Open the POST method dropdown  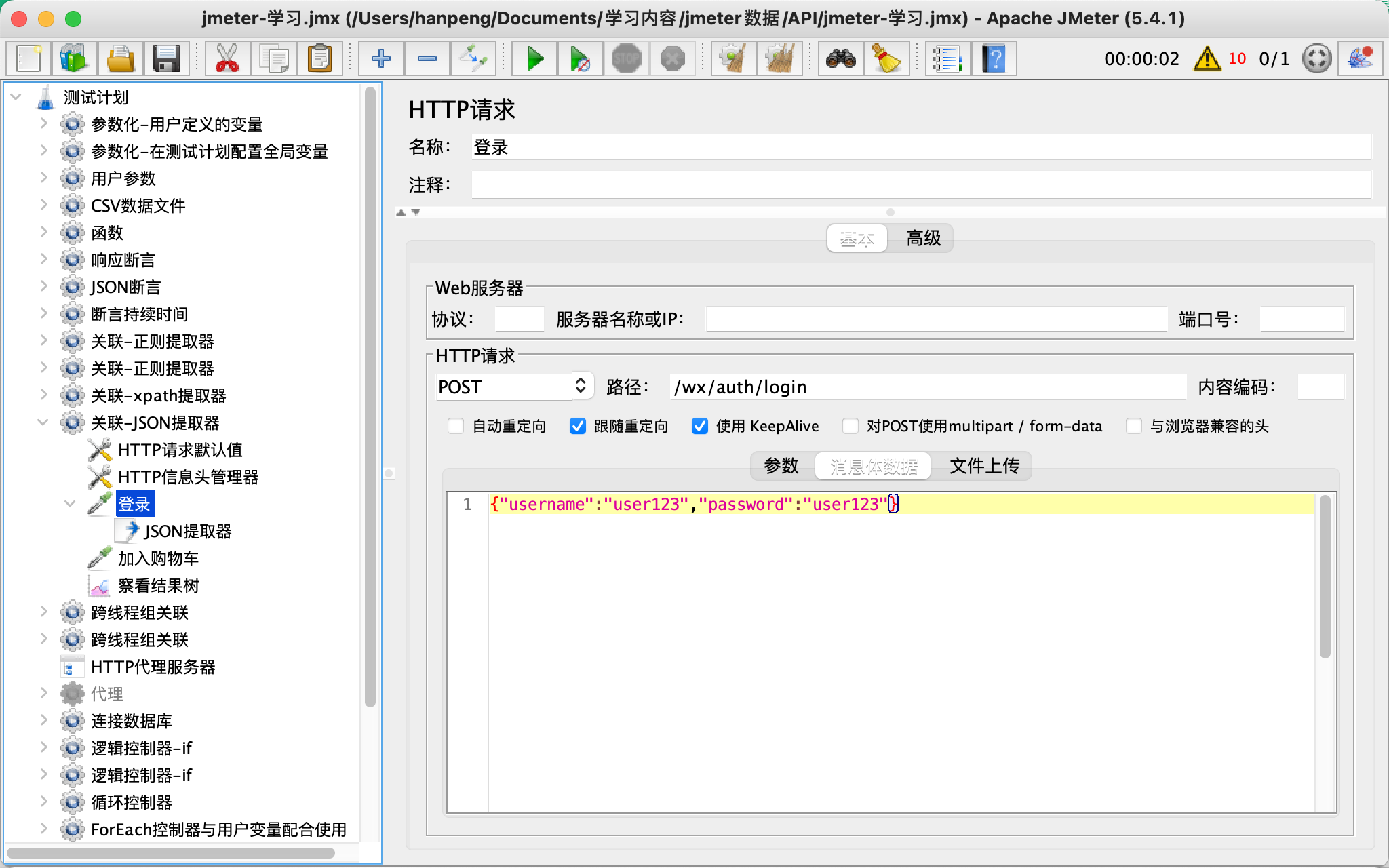pos(514,387)
